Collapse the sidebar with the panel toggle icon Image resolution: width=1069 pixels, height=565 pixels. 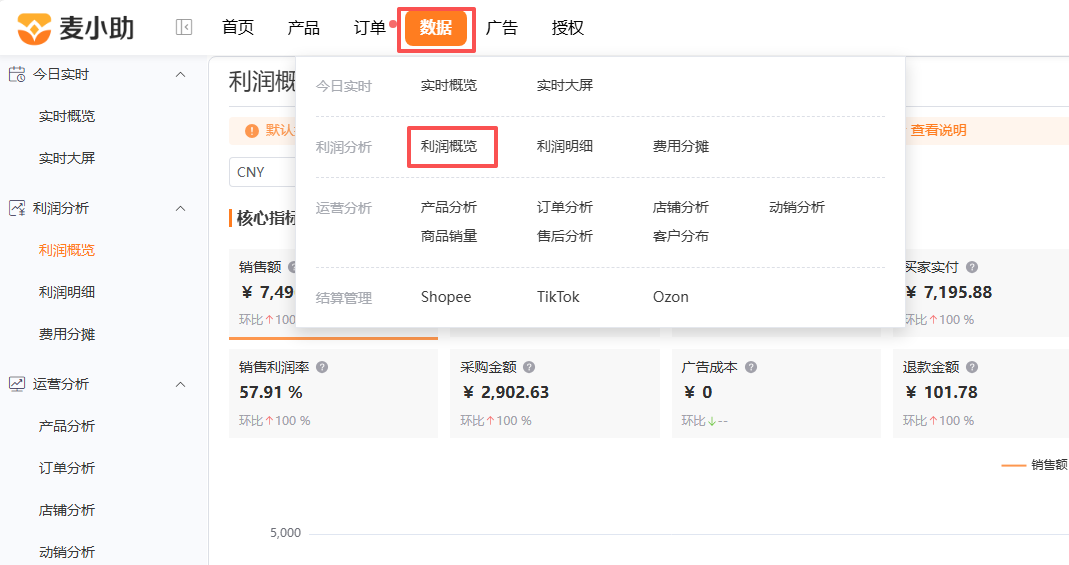point(183,27)
